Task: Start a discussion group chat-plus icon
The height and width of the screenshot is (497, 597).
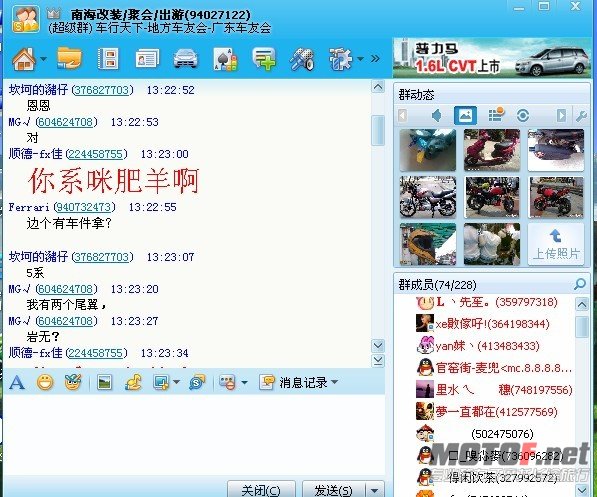Action: (263, 59)
